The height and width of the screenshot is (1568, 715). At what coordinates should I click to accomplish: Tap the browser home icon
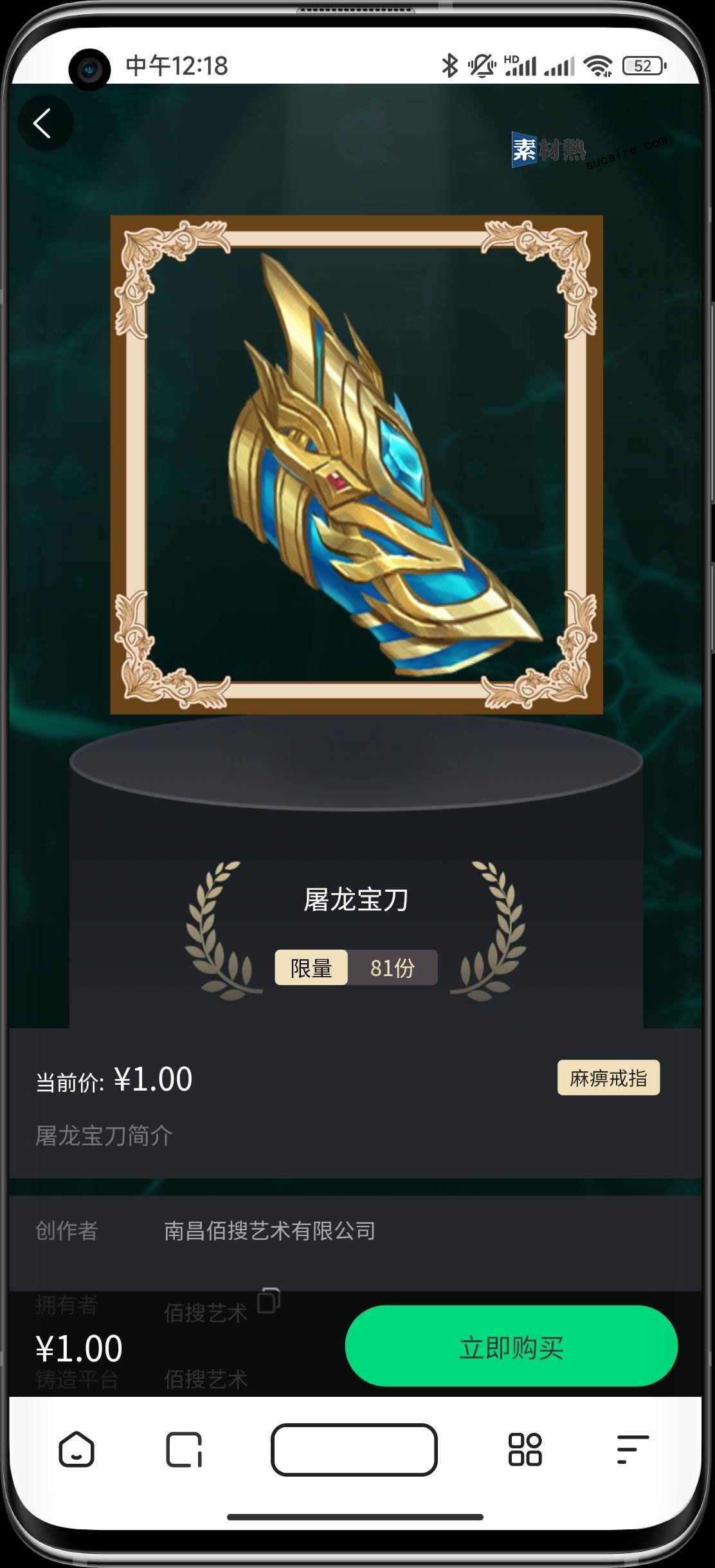[77, 1450]
